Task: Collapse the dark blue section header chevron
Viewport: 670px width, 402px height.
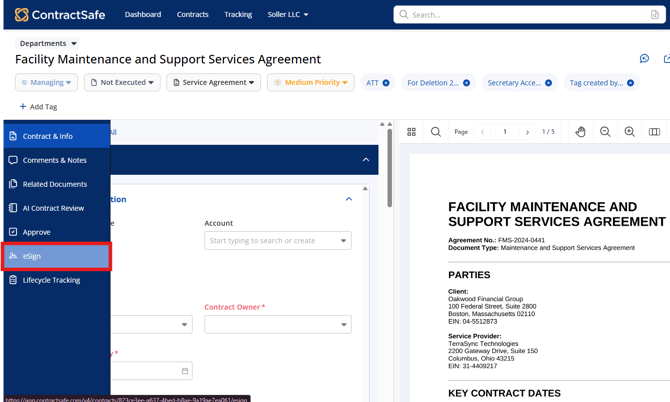Action: (366, 160)
